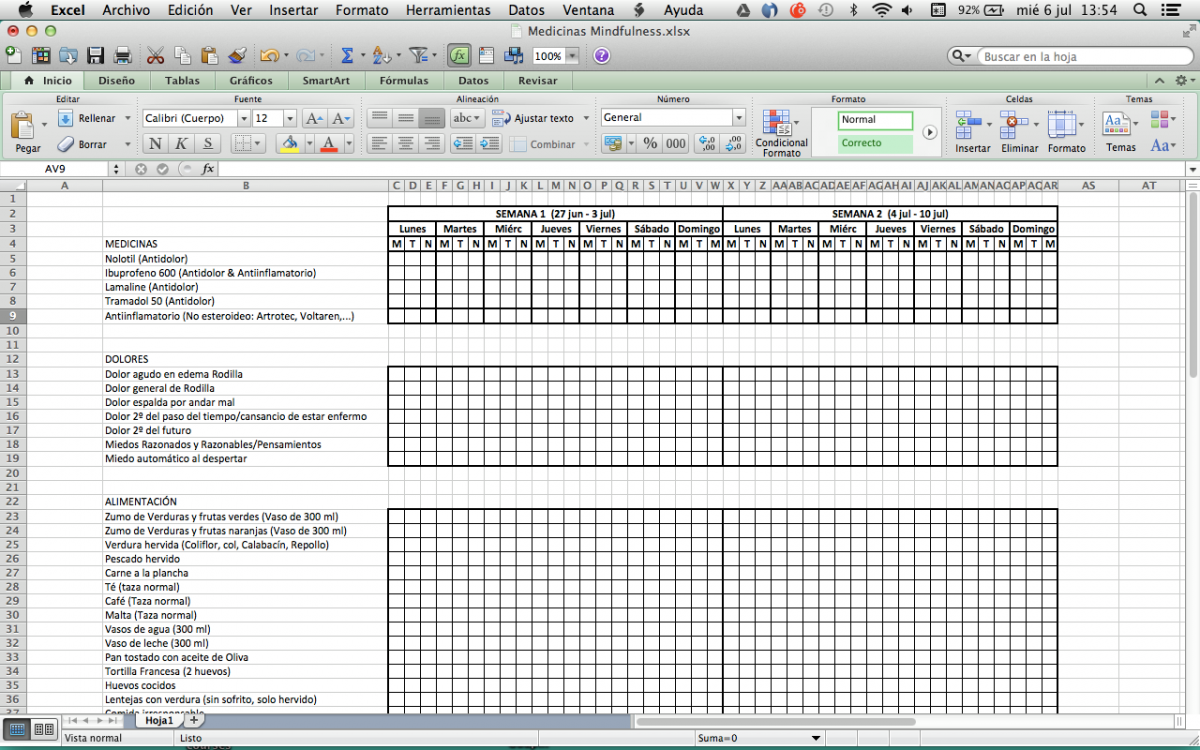
Task: Save the workbook with the floppy icon
Action: [x=96, y=56]
